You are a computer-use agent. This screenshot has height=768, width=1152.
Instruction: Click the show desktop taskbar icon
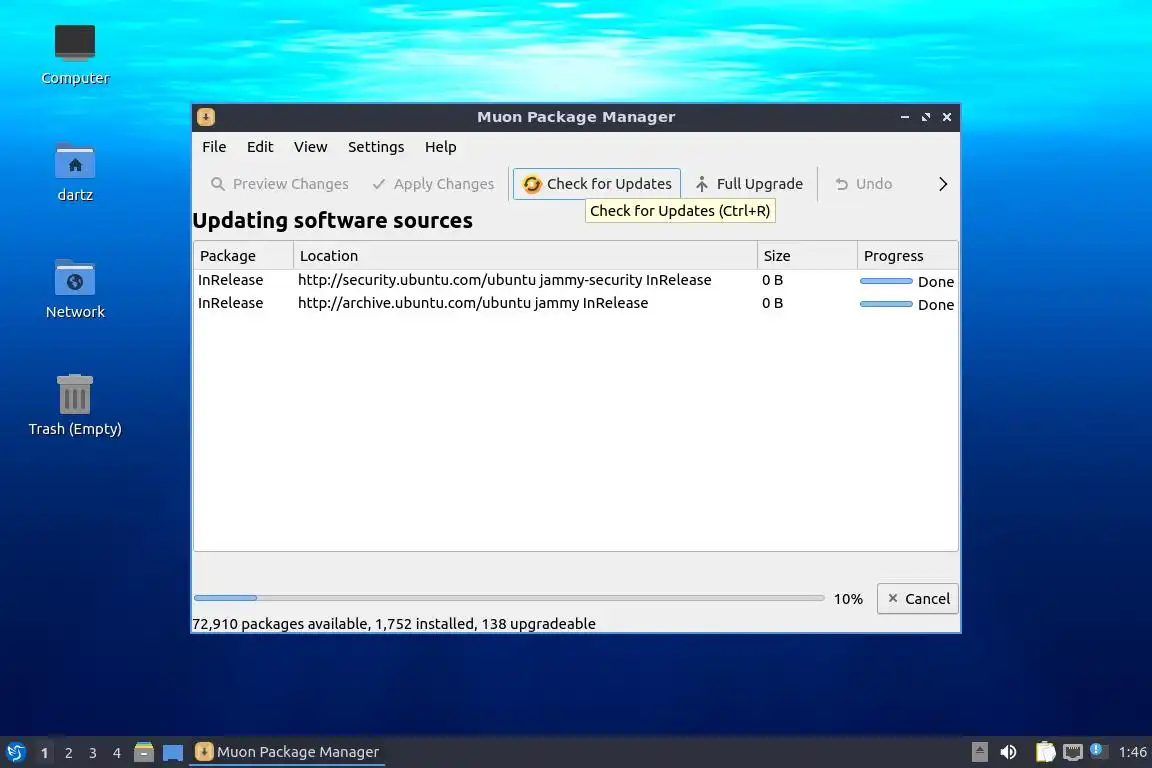point(173,752)
